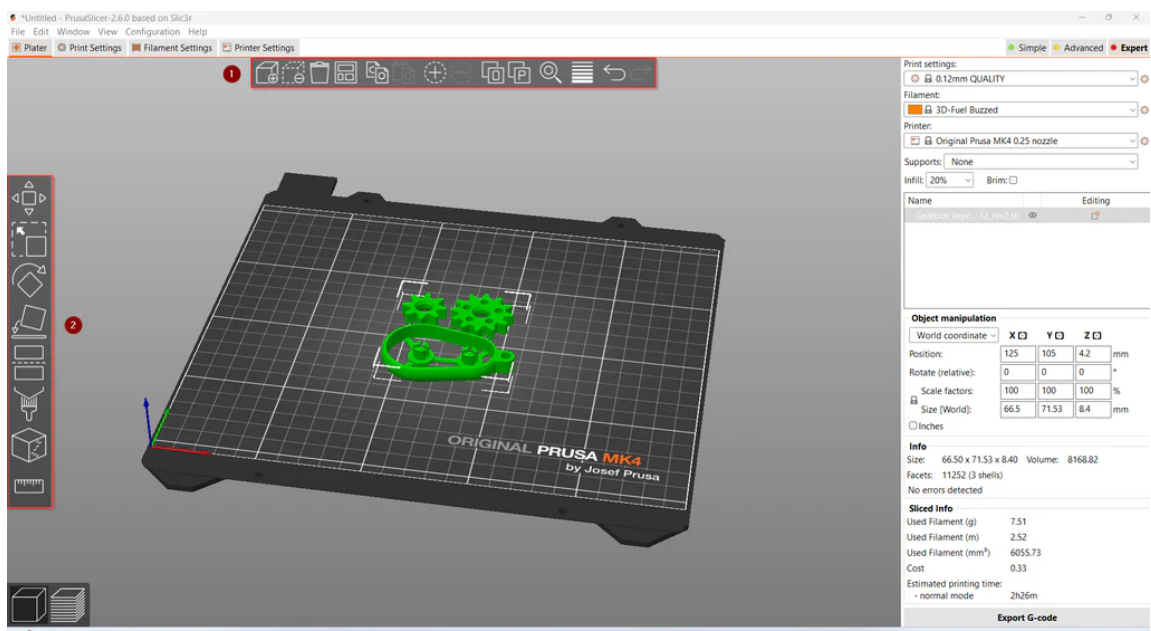This screenshot has height=631, width=1151.
Task: Open the Variable layer height tool
Action: [582, 73]
